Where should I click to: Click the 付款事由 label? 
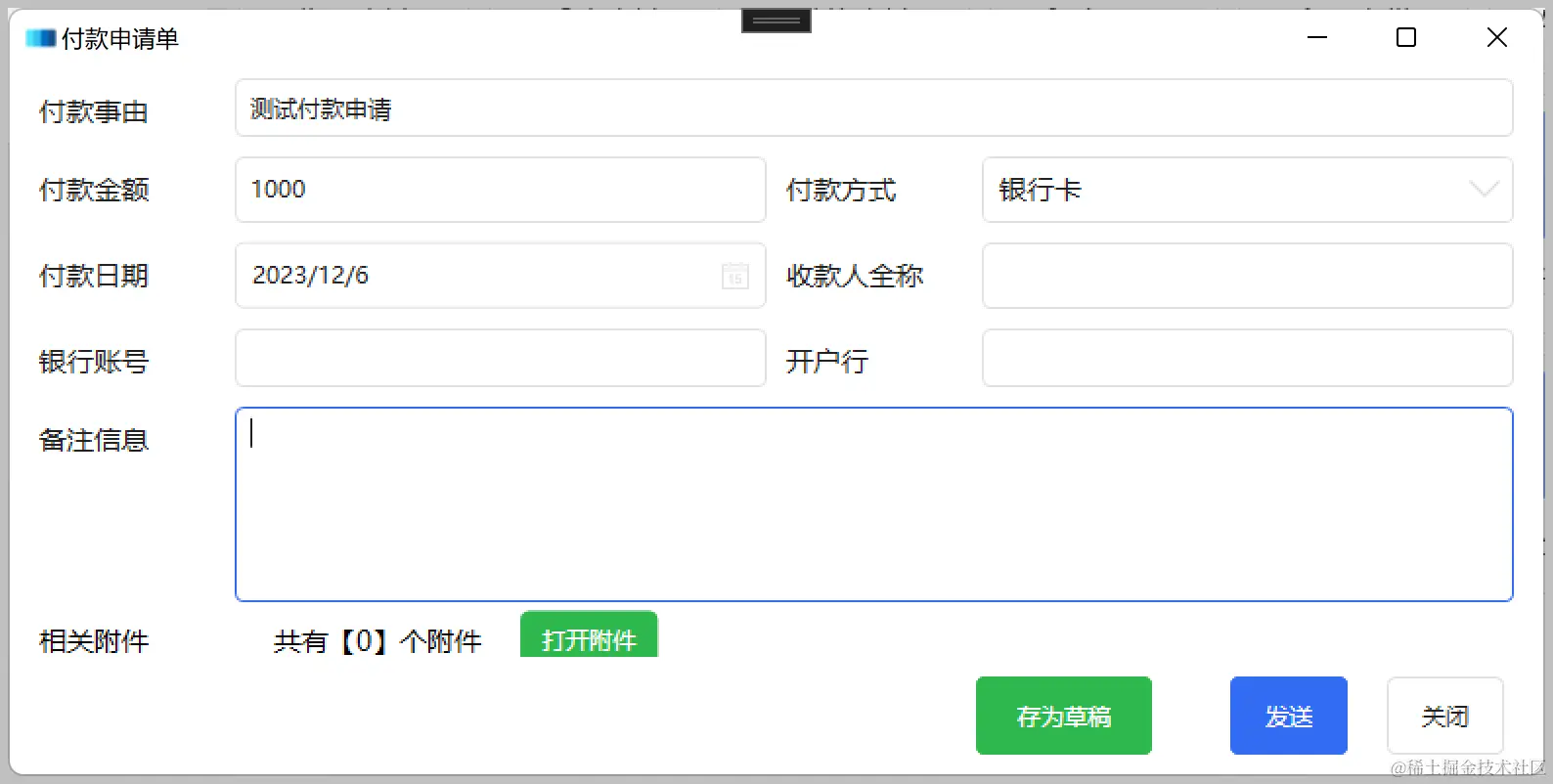[x=94, y=111]
